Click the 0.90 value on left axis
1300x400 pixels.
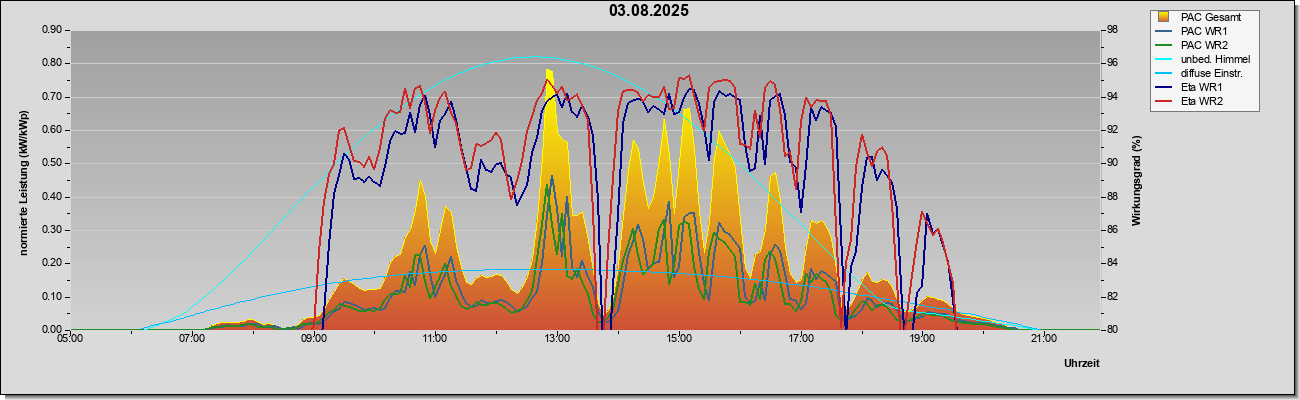click(52, 30)
